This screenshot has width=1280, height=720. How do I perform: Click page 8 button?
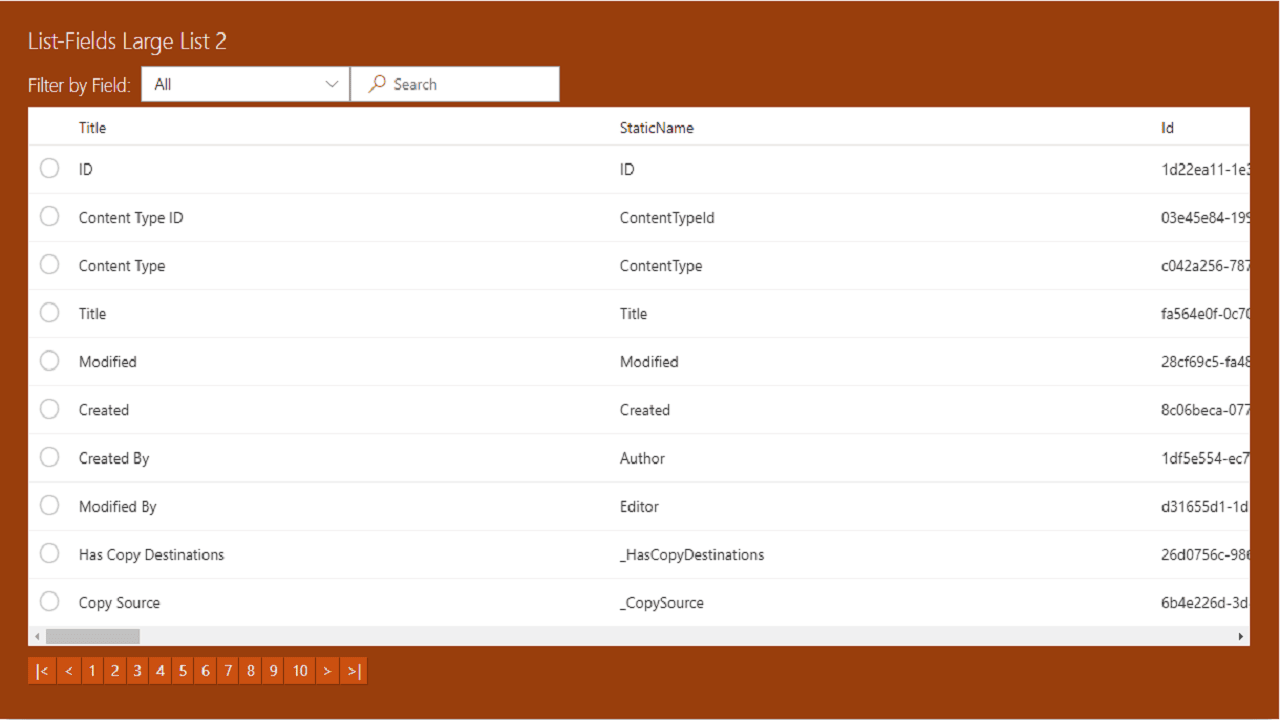click(x=250, y=671)
